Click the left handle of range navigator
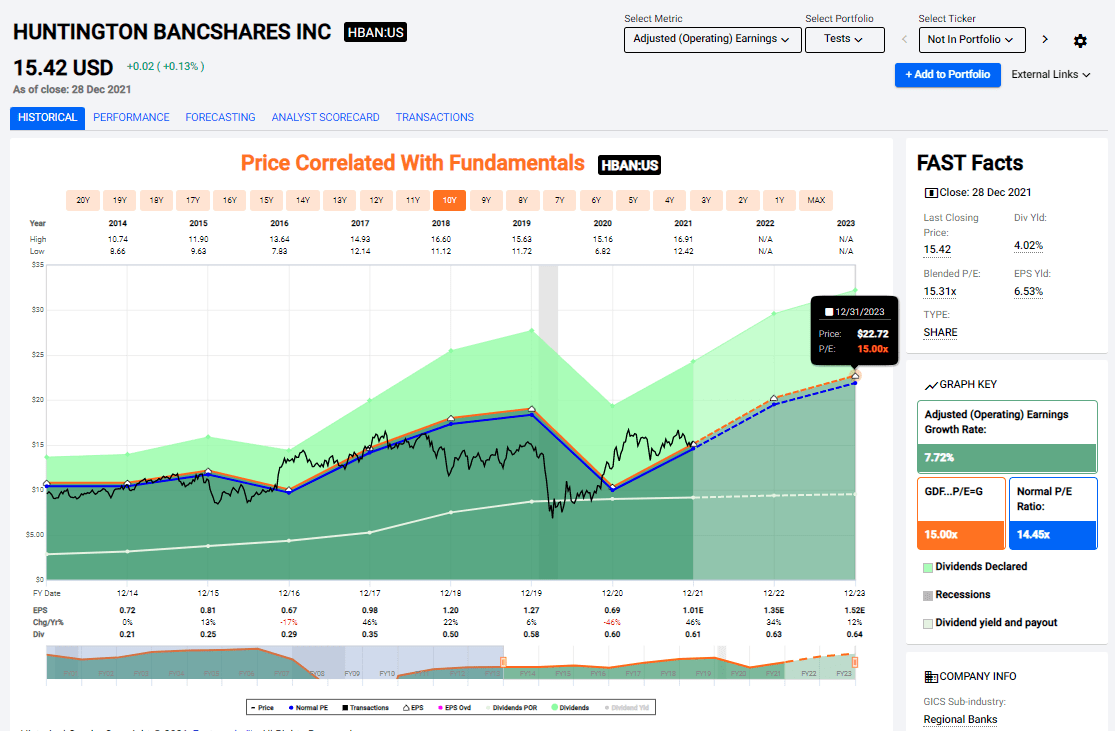This screenshot has width=1115, height=731. click(503, 663)
